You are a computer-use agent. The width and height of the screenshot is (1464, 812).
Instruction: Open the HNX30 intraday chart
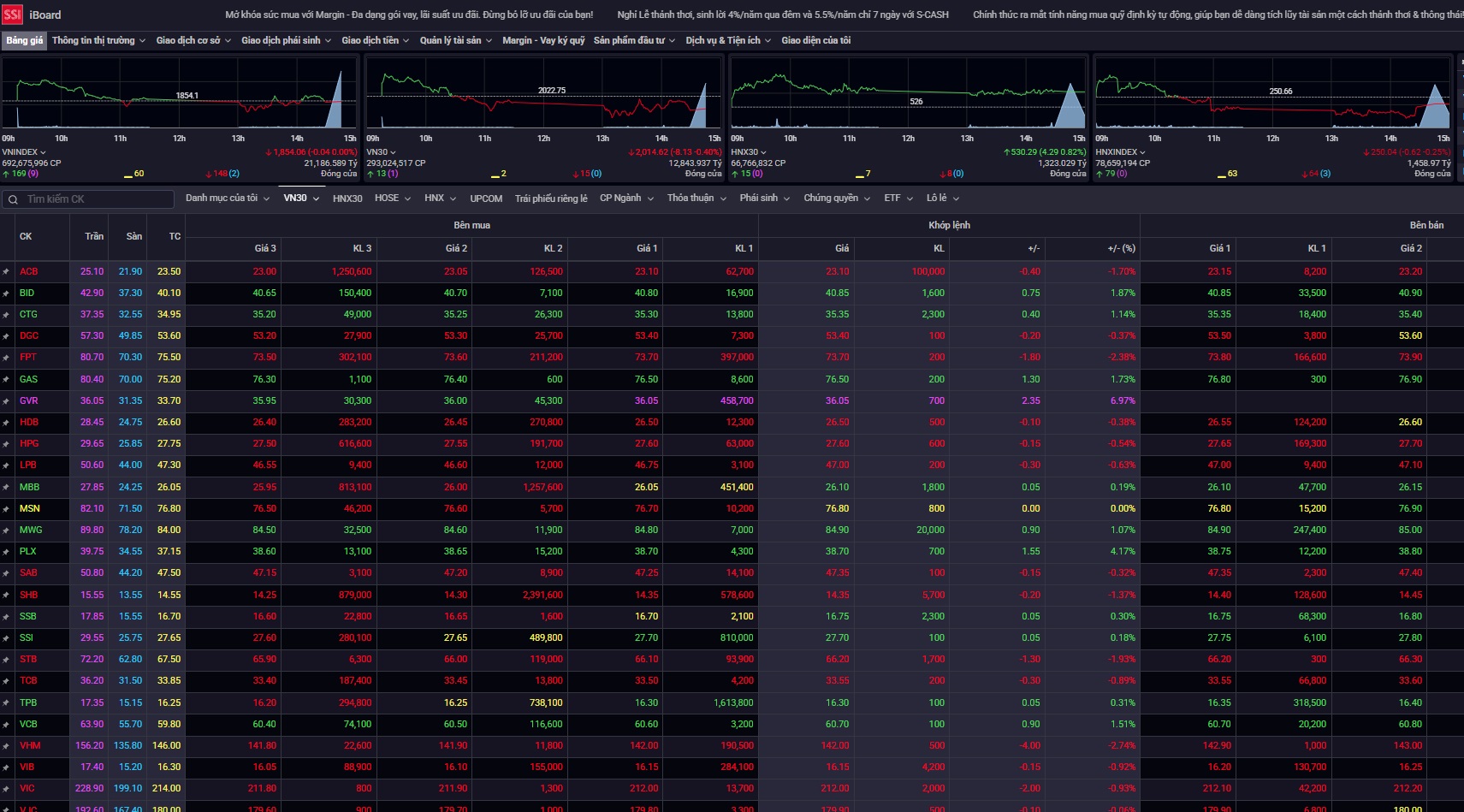908,94
